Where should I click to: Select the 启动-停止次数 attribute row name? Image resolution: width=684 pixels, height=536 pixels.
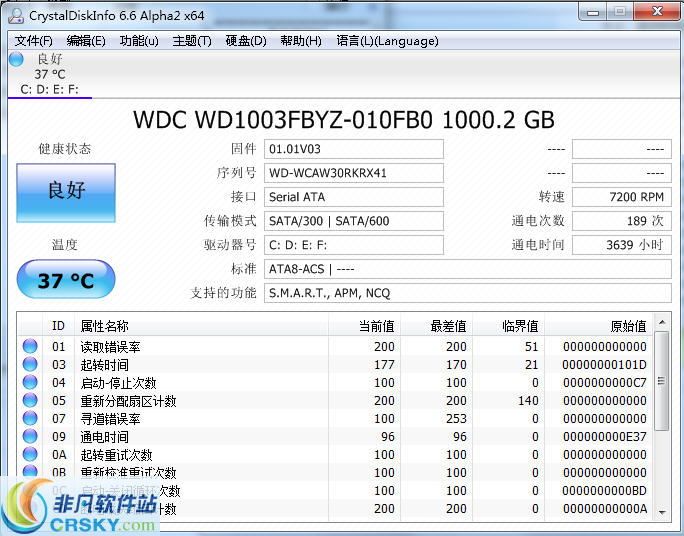click(x=118, y=383)
